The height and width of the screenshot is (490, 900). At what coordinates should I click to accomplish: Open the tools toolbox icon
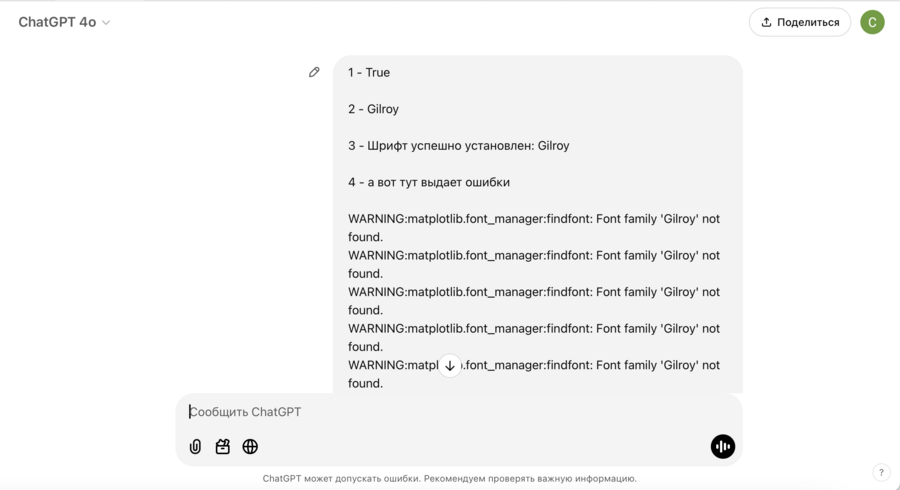coord(223,447)
